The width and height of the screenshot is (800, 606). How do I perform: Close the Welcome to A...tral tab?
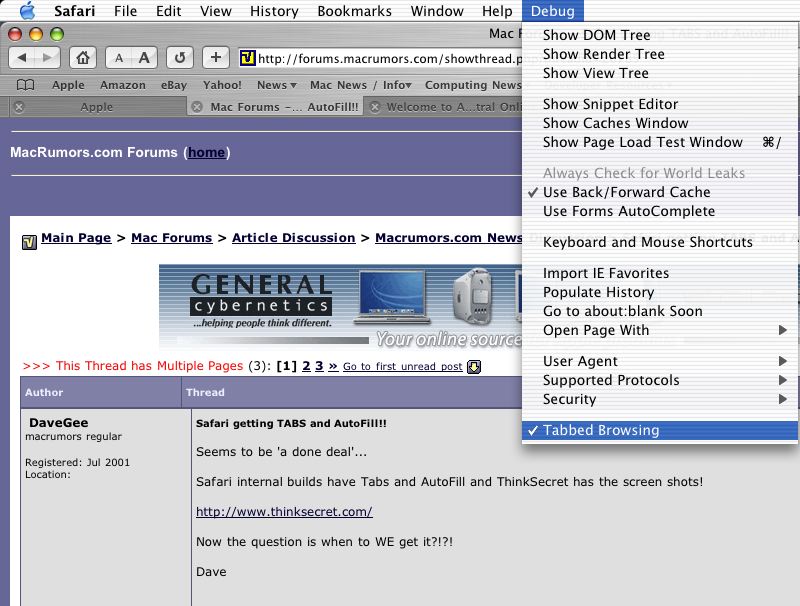tap(375, 107)
